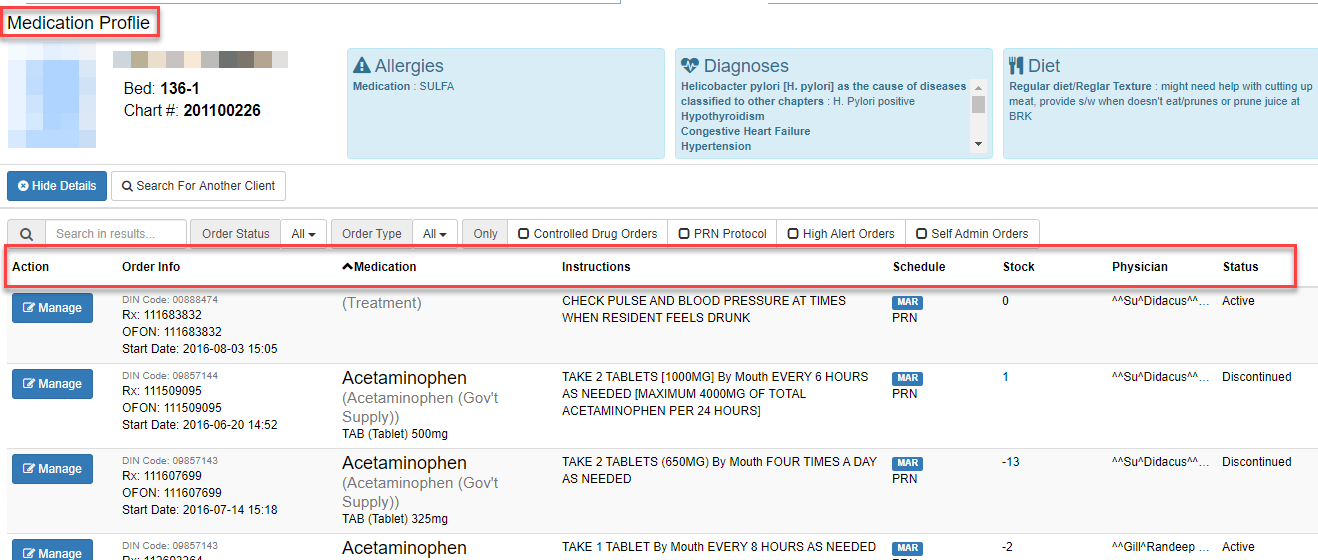Viewport: 1318px width, 560px height.
Task: Sort by the Schedule column header
Action: (918, 267)
